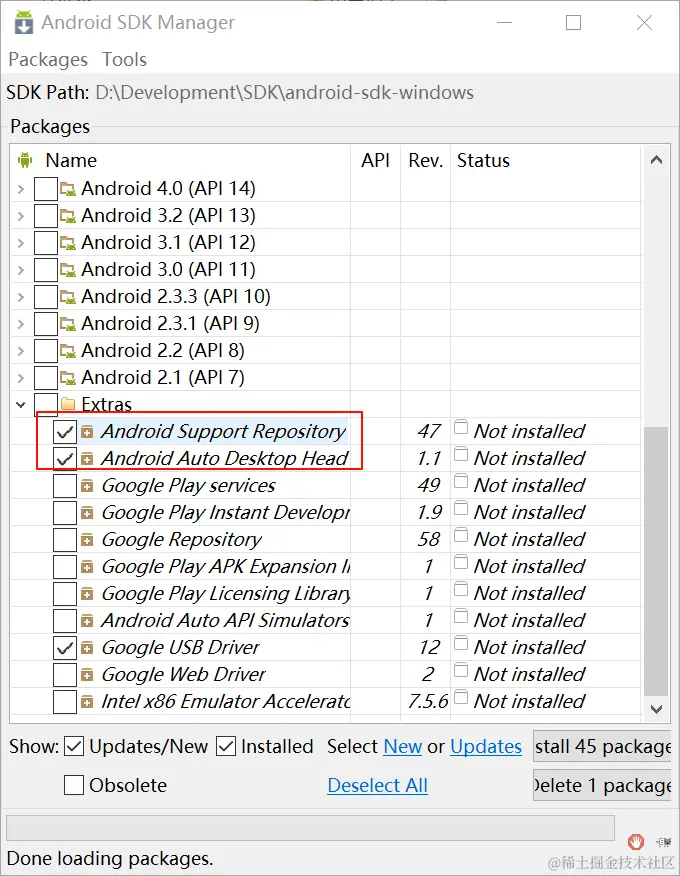Click the package icon of Android Support Repository

pos(87,432)
